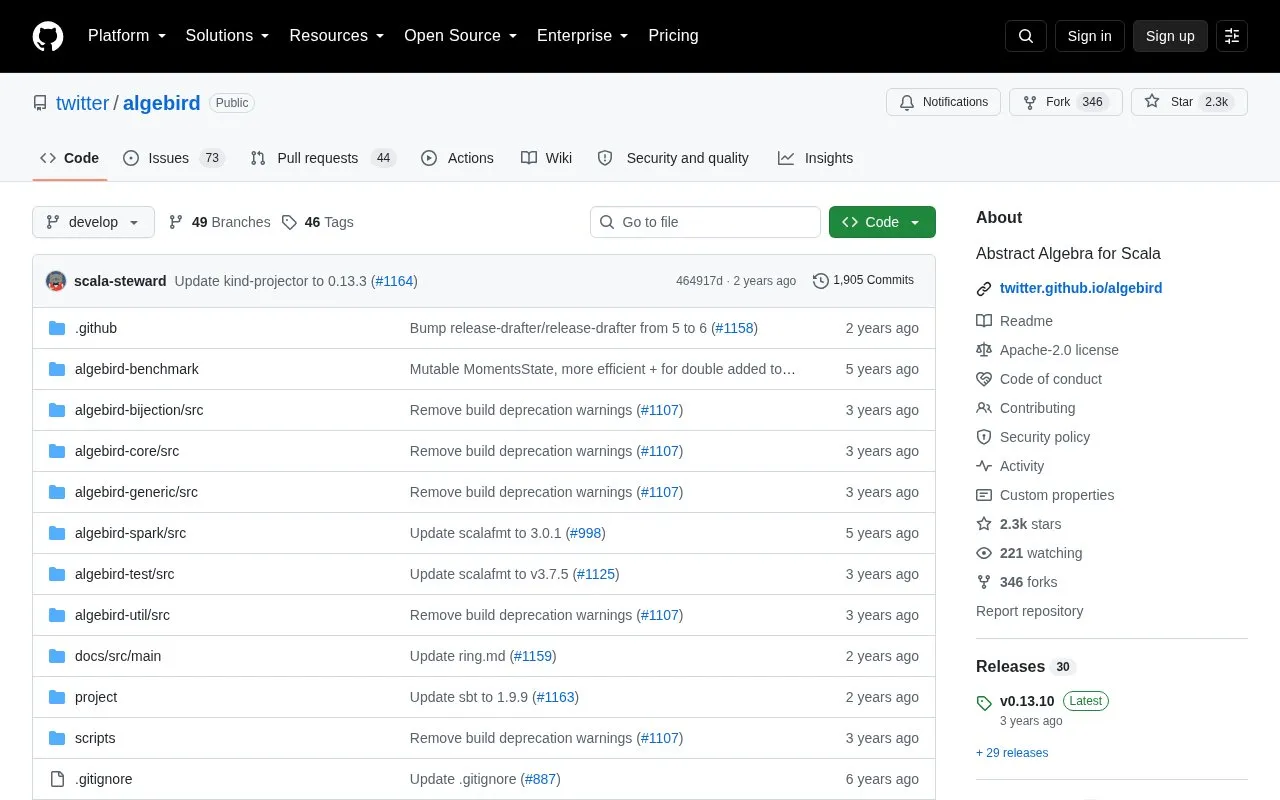The image size is (1280, 800).
Task: Open the develop branch dropdown
Action: (x=93, y=222)
